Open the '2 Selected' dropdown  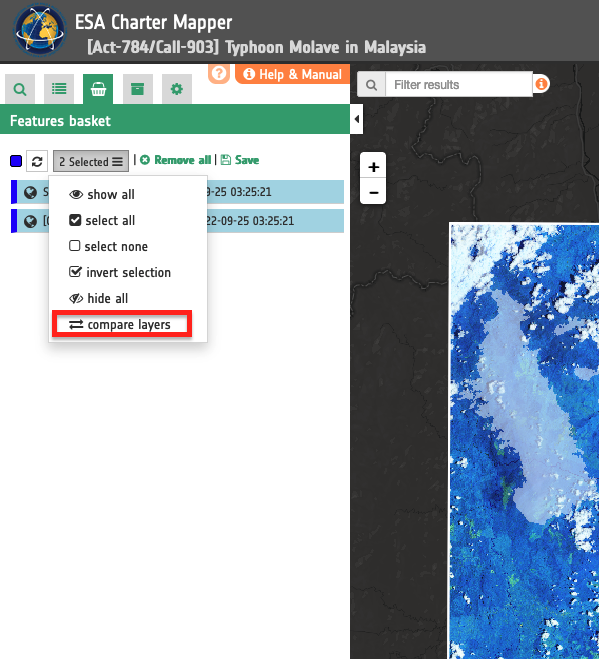[x=91, y=161]
